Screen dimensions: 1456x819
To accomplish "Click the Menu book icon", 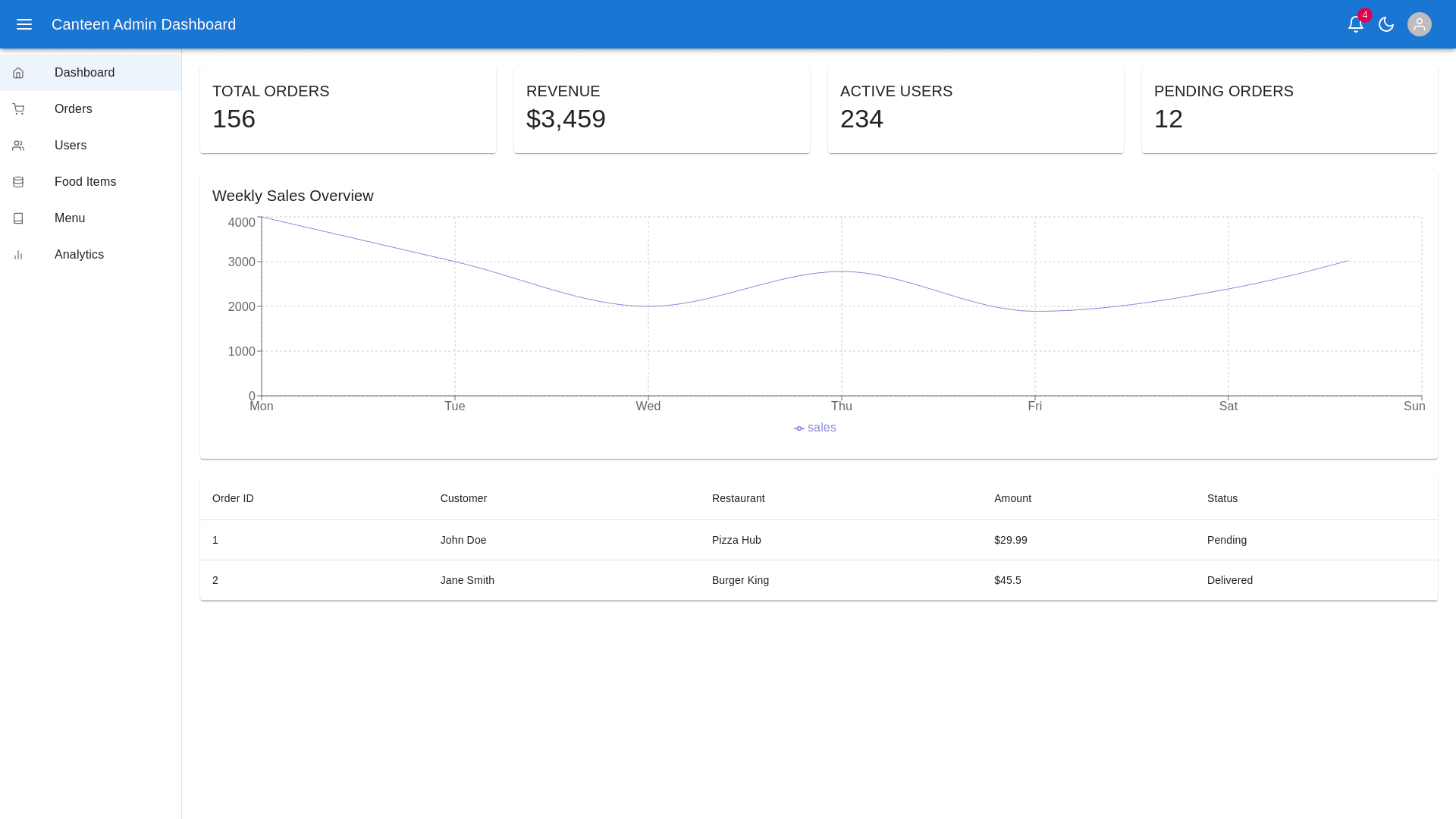I will coord(18,218).
